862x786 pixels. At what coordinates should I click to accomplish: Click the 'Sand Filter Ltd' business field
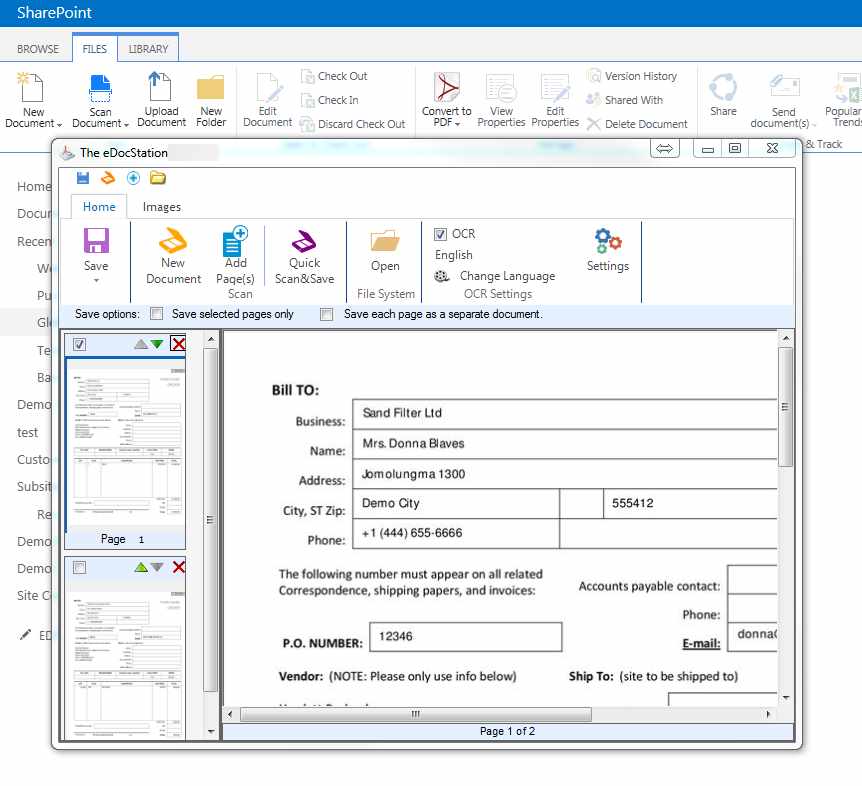pyautogui.click(x=565, y=413)
